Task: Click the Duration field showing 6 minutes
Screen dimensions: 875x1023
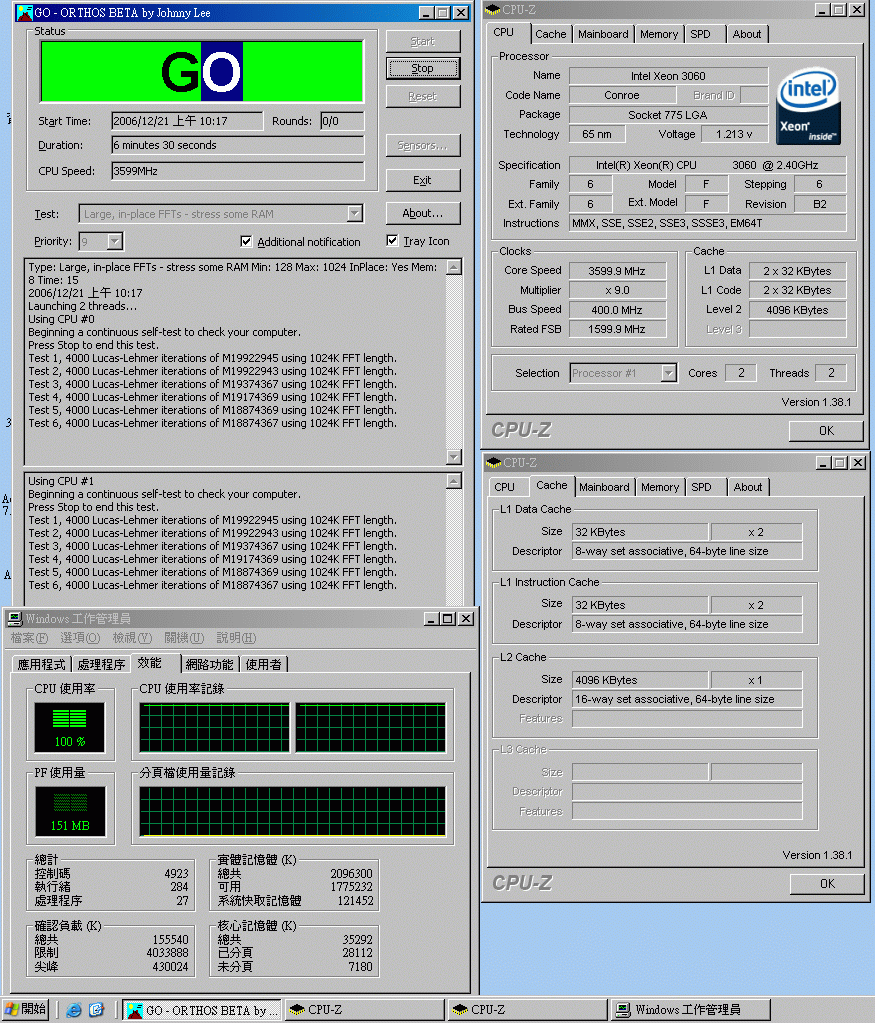Action: coord(238,145)
